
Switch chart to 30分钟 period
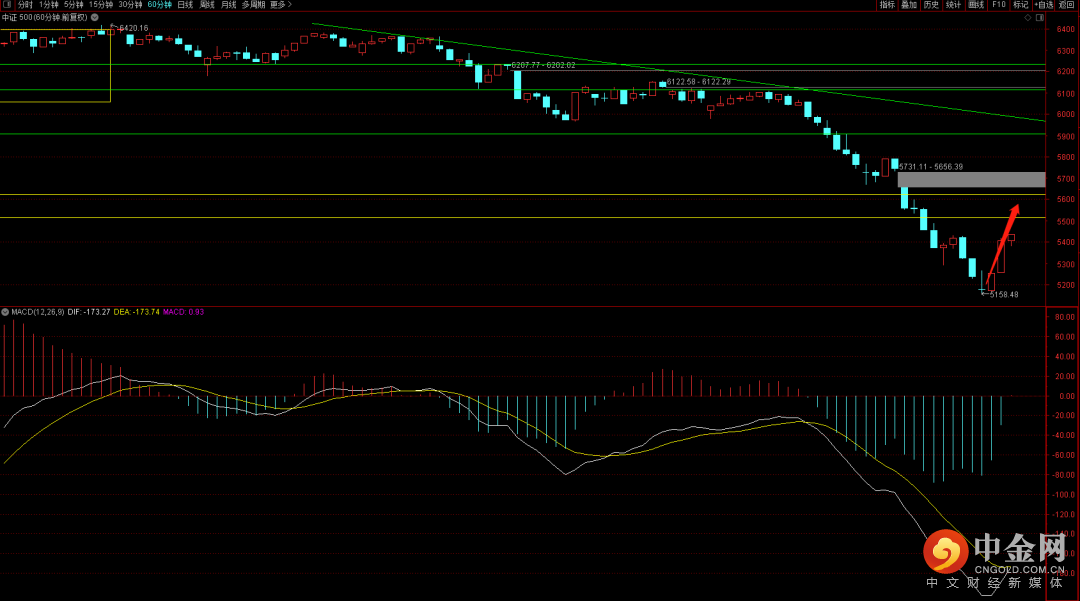pyautogui.click(x=130, y=5)
